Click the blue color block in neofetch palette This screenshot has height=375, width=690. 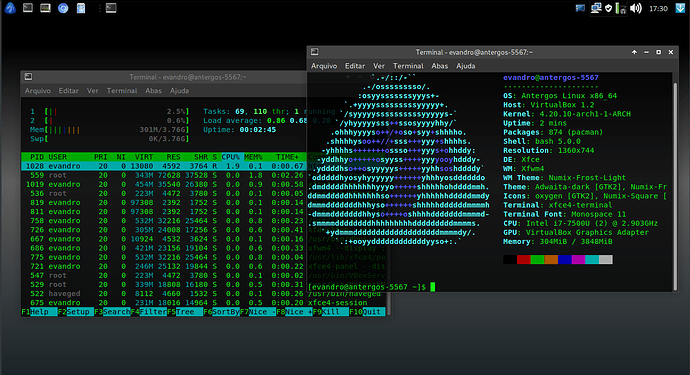tap(565, 260)
